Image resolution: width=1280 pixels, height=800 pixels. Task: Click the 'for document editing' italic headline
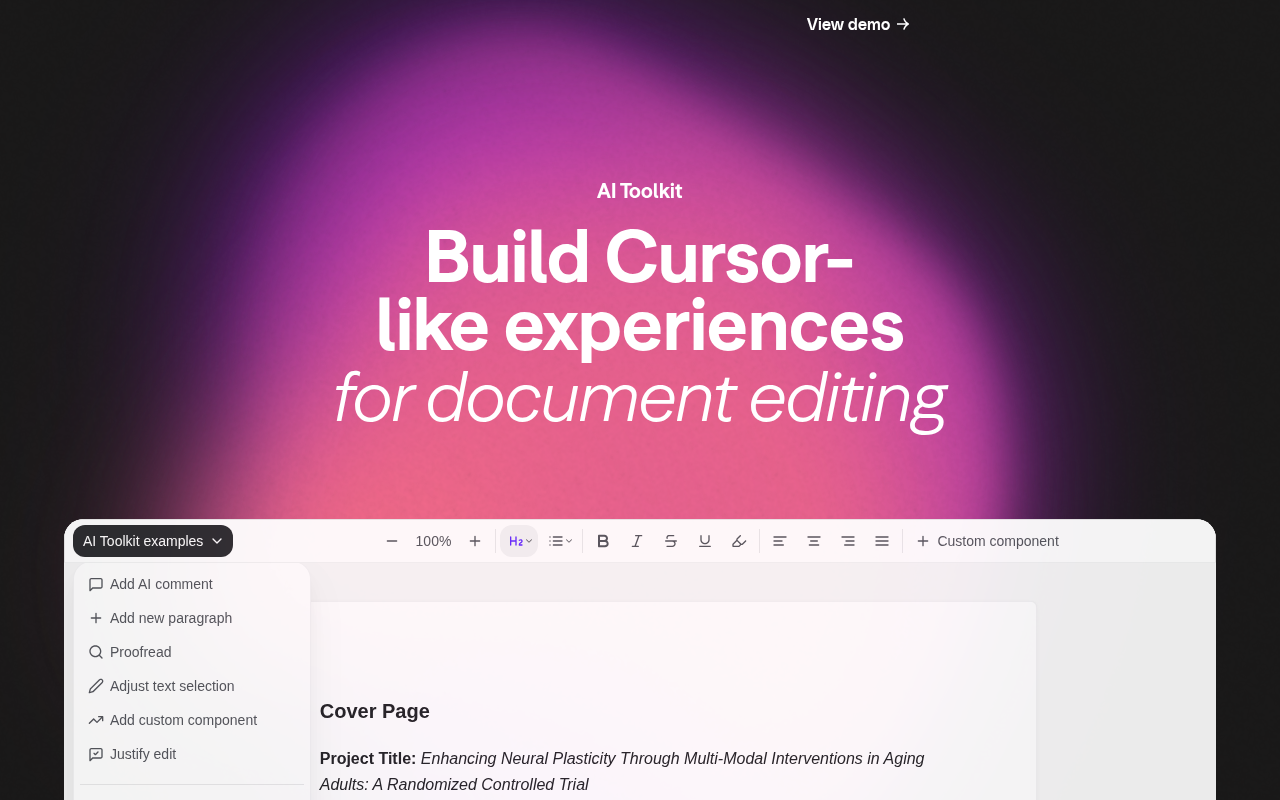[640, 398]
